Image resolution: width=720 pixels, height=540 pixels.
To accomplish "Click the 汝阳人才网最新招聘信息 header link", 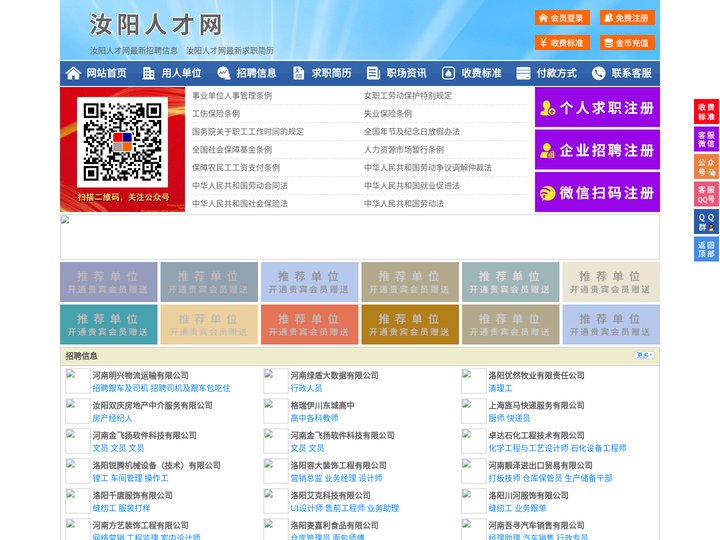I will click(134, 51).
